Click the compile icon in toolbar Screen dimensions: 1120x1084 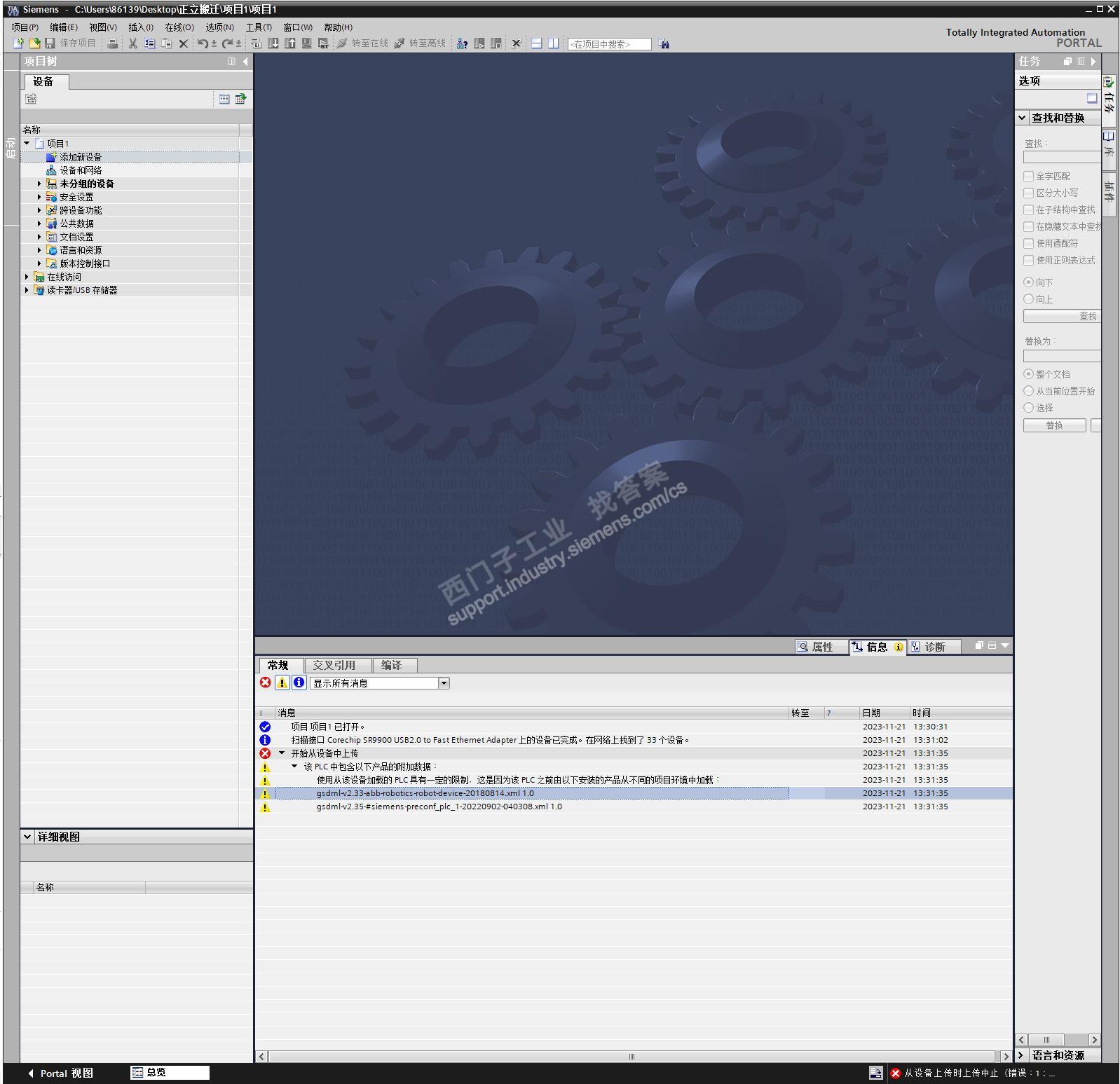click(257, 43)
